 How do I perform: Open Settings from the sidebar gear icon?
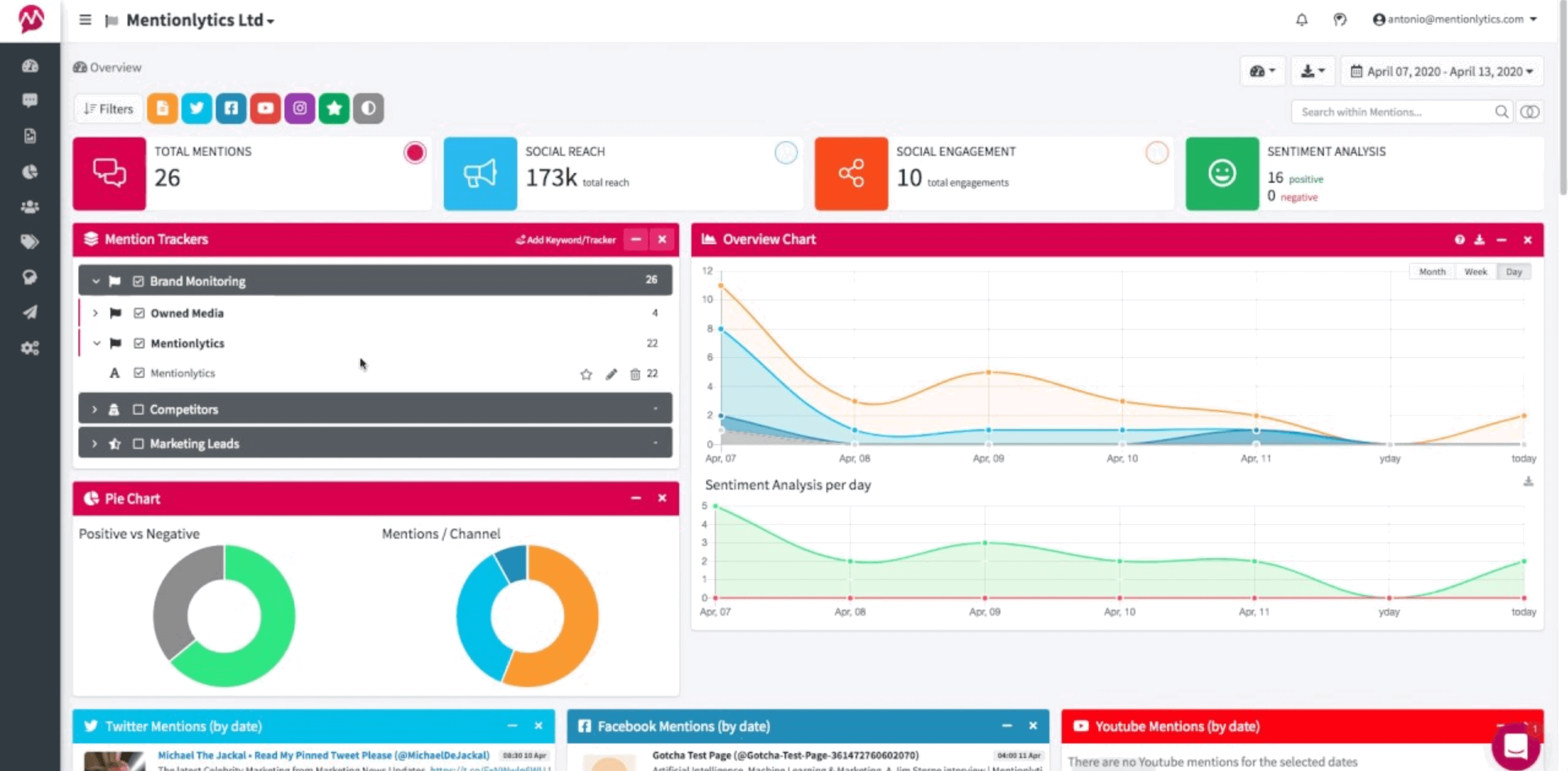[29, 348]
